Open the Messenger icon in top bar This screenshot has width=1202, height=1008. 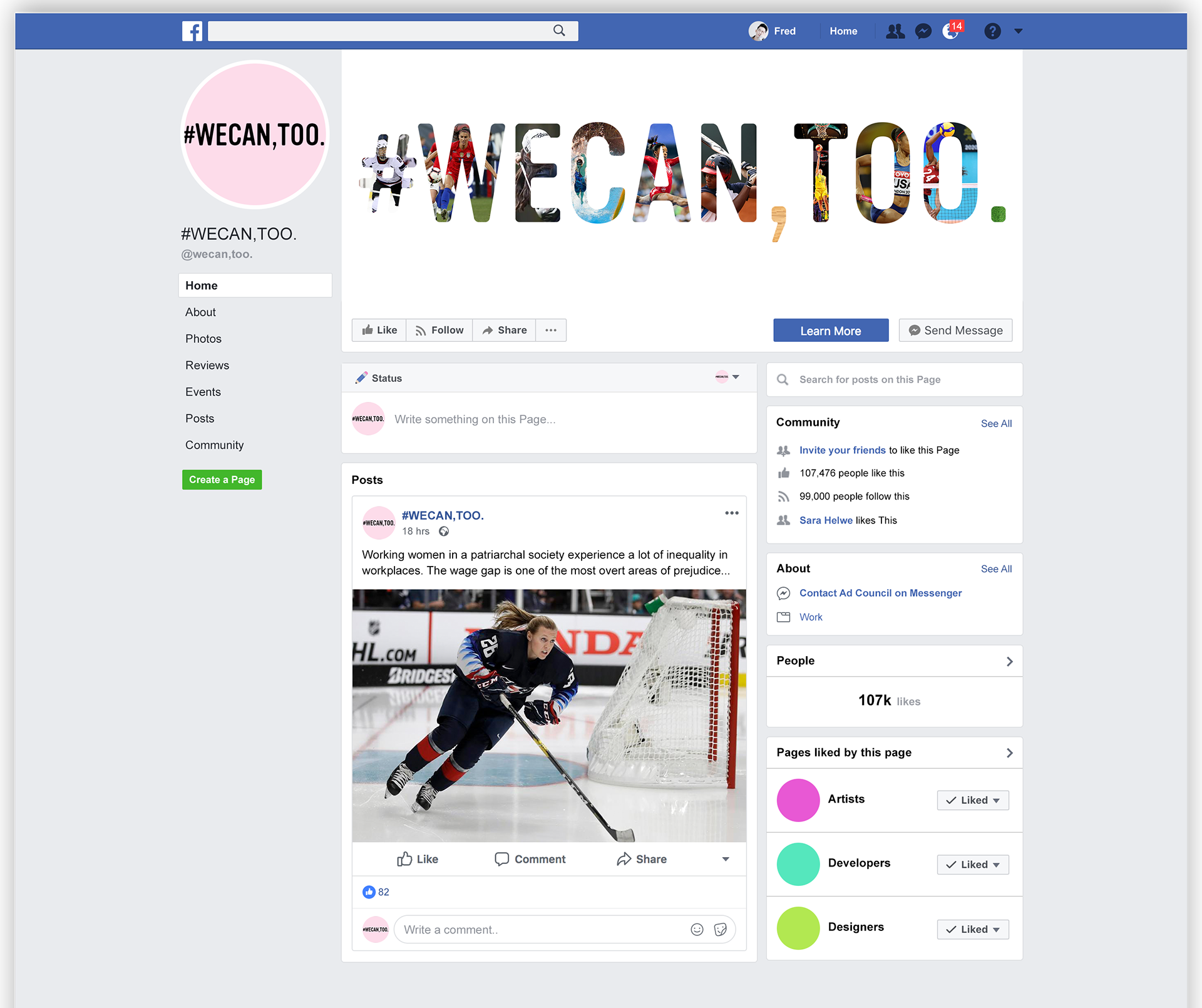click(923, 31)
